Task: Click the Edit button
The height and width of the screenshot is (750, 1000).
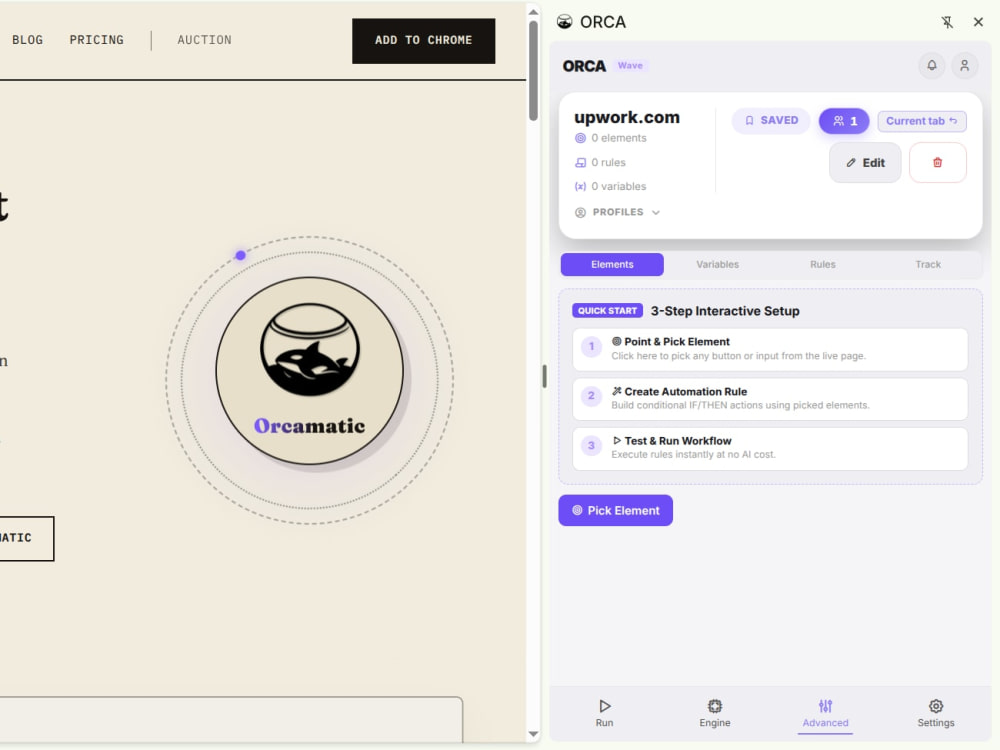Action: pos(865,163)
